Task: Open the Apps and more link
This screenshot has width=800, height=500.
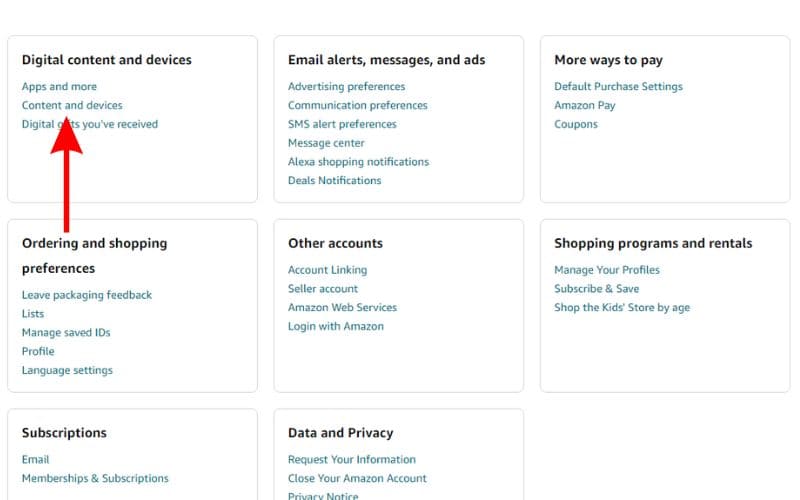Action: pyautogui.click(x=59, y=87)
